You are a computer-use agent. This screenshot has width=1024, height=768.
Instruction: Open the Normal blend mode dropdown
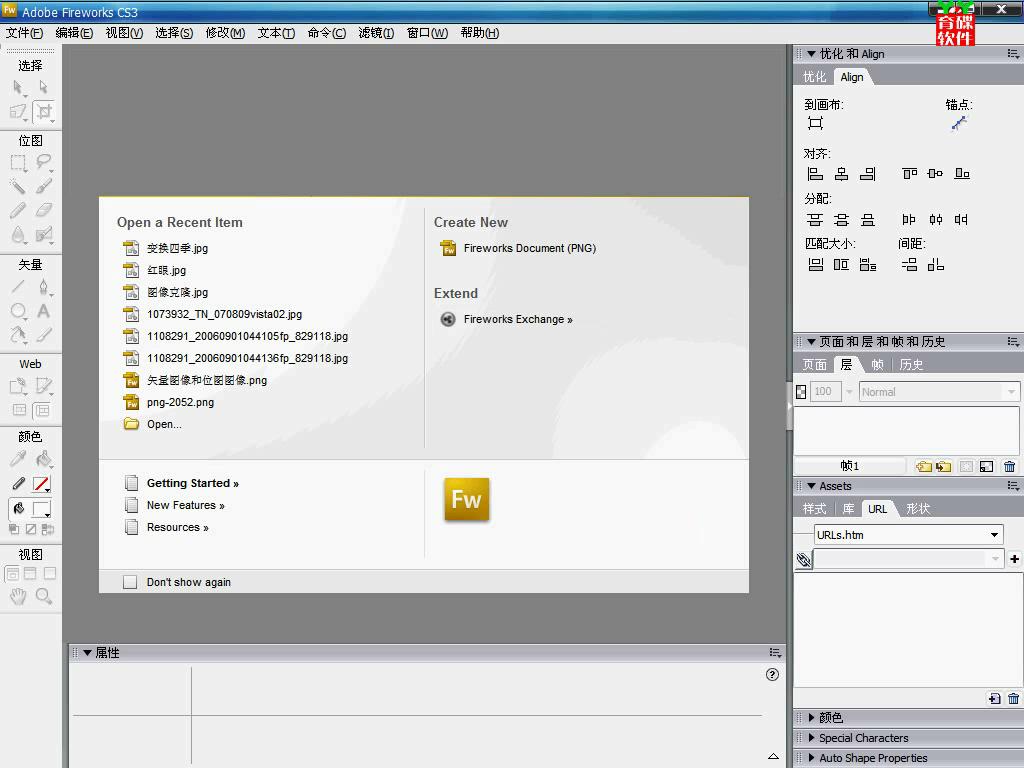tap(1011, 392)
